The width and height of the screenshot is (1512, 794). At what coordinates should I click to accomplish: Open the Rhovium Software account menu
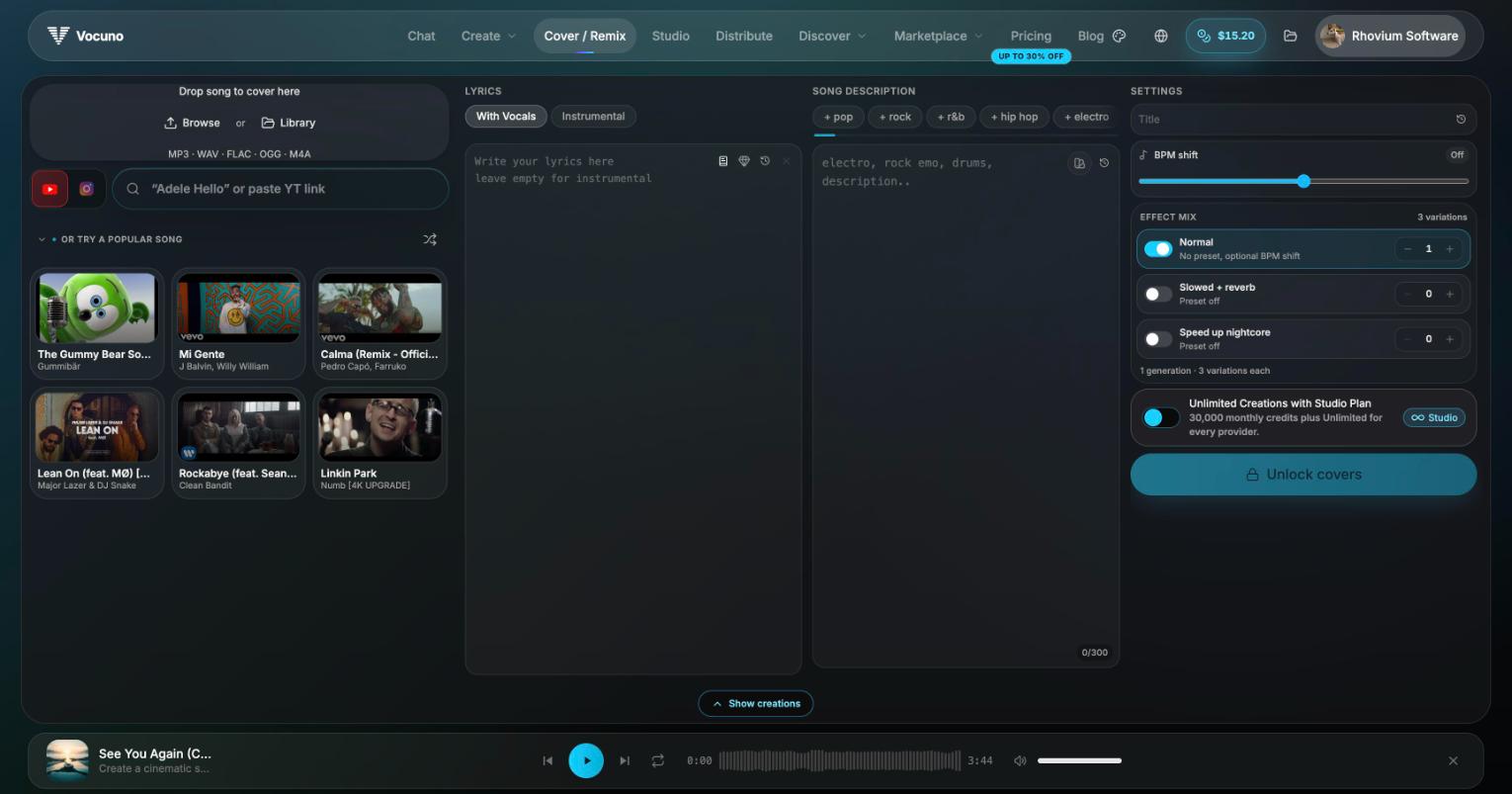pyautogui.click(x=1389, y=36)
